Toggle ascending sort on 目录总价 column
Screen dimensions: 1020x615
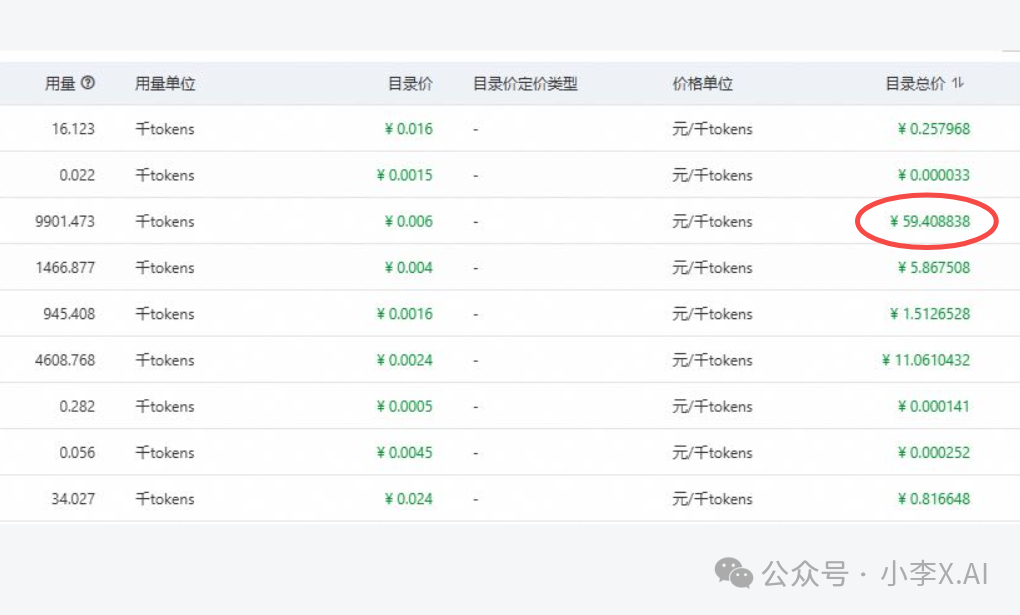click(958, 84)
